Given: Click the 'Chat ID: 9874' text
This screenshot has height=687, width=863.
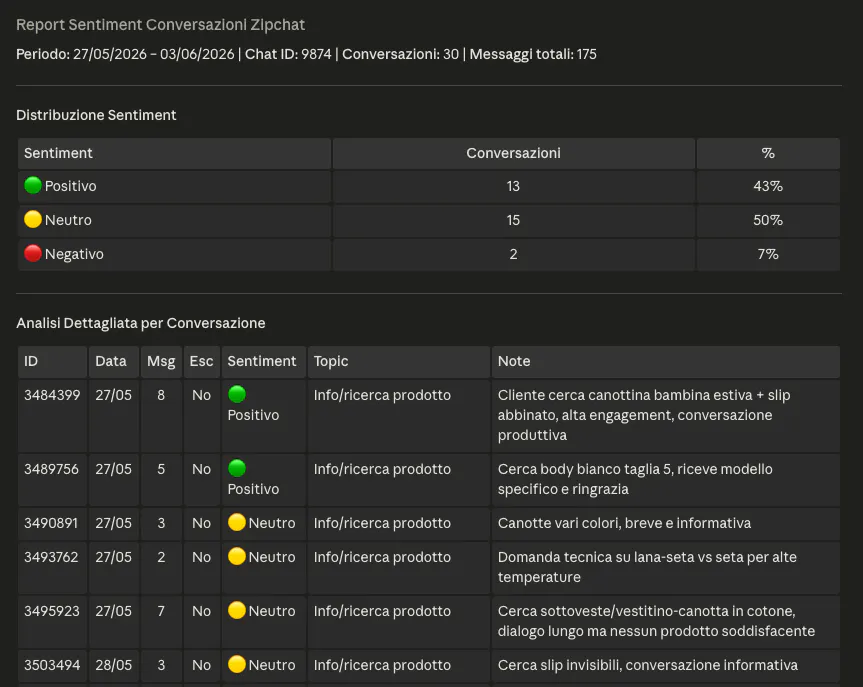Looking at the screenshot, I should pos(288,54).
